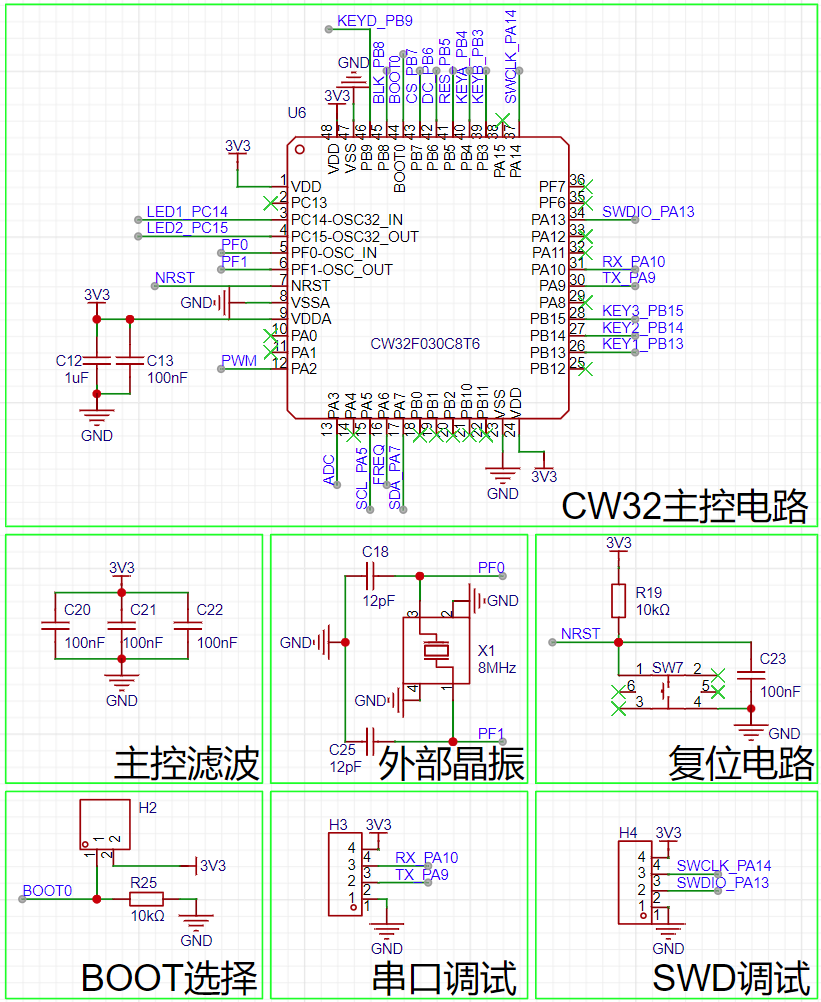Click the PC13 pin name
Image resolution: width=821 pixels, height=1002 pixels.
(x=309, y=203)
